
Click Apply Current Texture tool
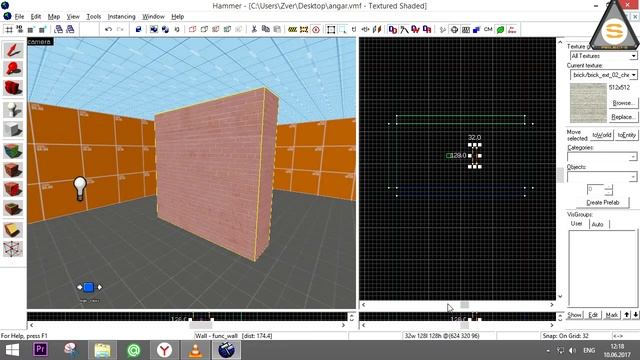(13, 170)
